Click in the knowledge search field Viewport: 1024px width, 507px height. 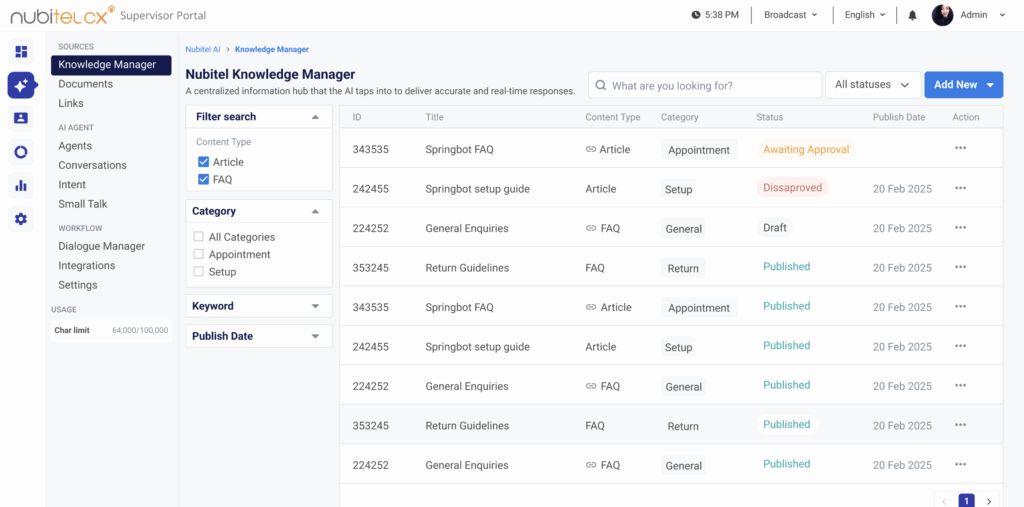(705, 85)
